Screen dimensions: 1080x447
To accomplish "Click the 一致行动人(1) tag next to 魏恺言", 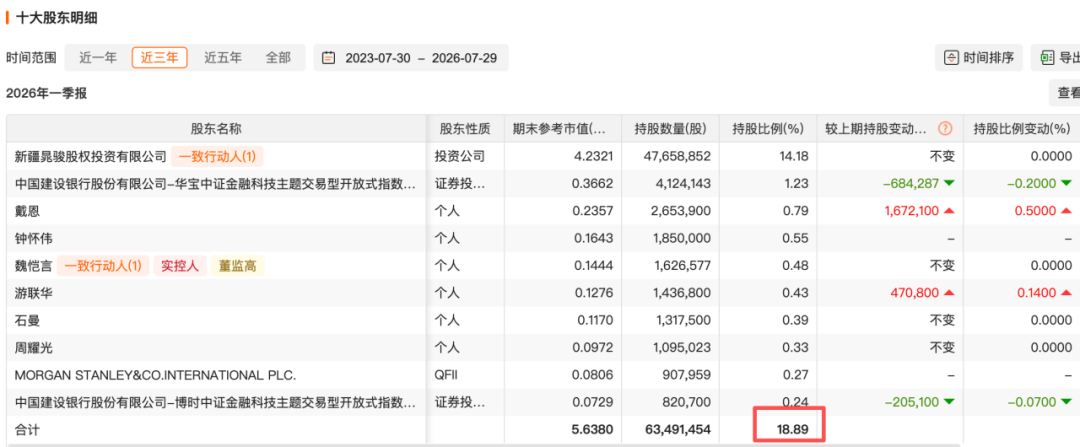I will [x=103, y=266].
